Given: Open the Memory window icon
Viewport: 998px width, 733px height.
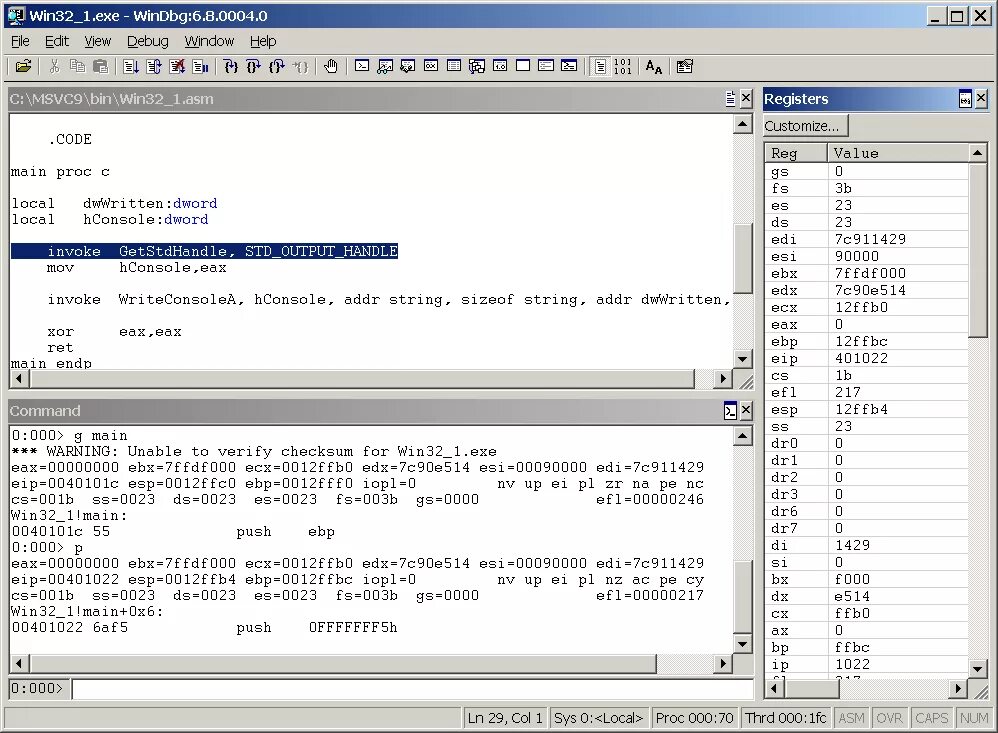Looking at the screenshot, I should [x=452, y=66].
